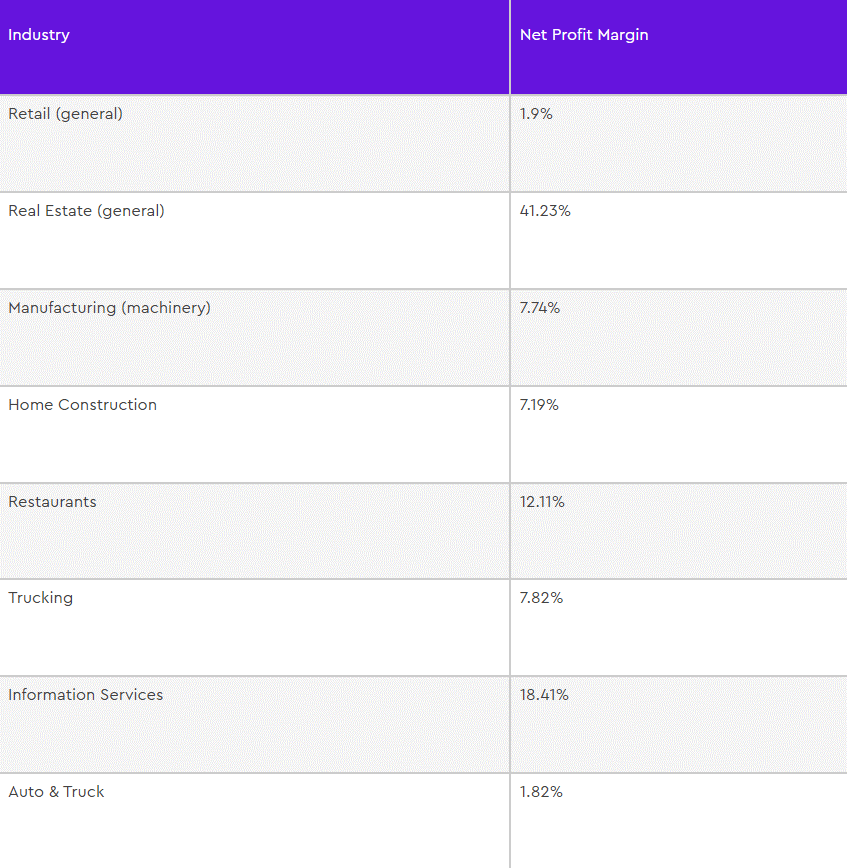This screenshot has width=847, height=868.
Task: Select the 18.41% margin value
Action: (544, 695)
